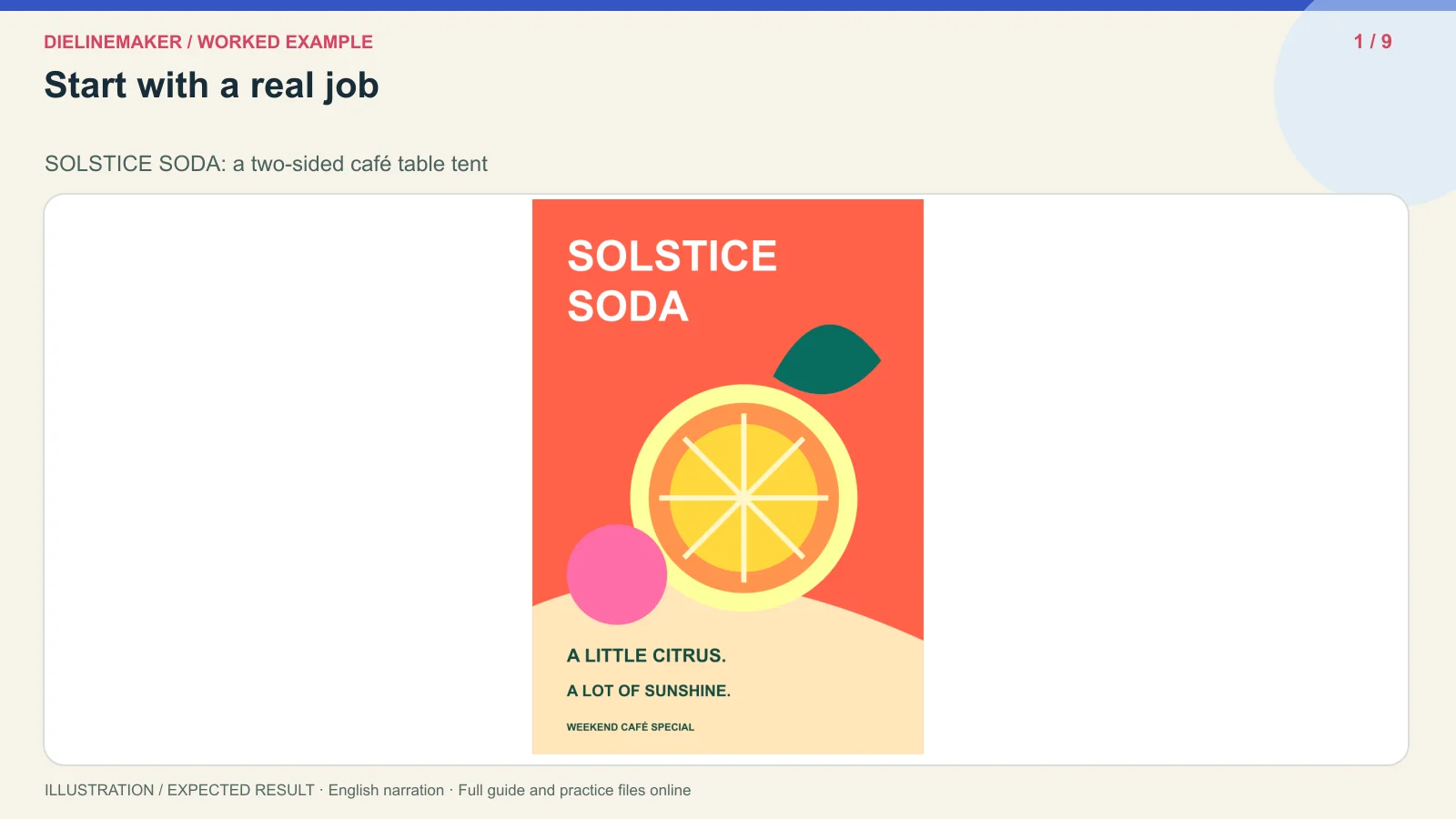Viewport: 1456px width, 819px height.
Task: Select the "Start with a real job" heading
Action: coord(212,86)
